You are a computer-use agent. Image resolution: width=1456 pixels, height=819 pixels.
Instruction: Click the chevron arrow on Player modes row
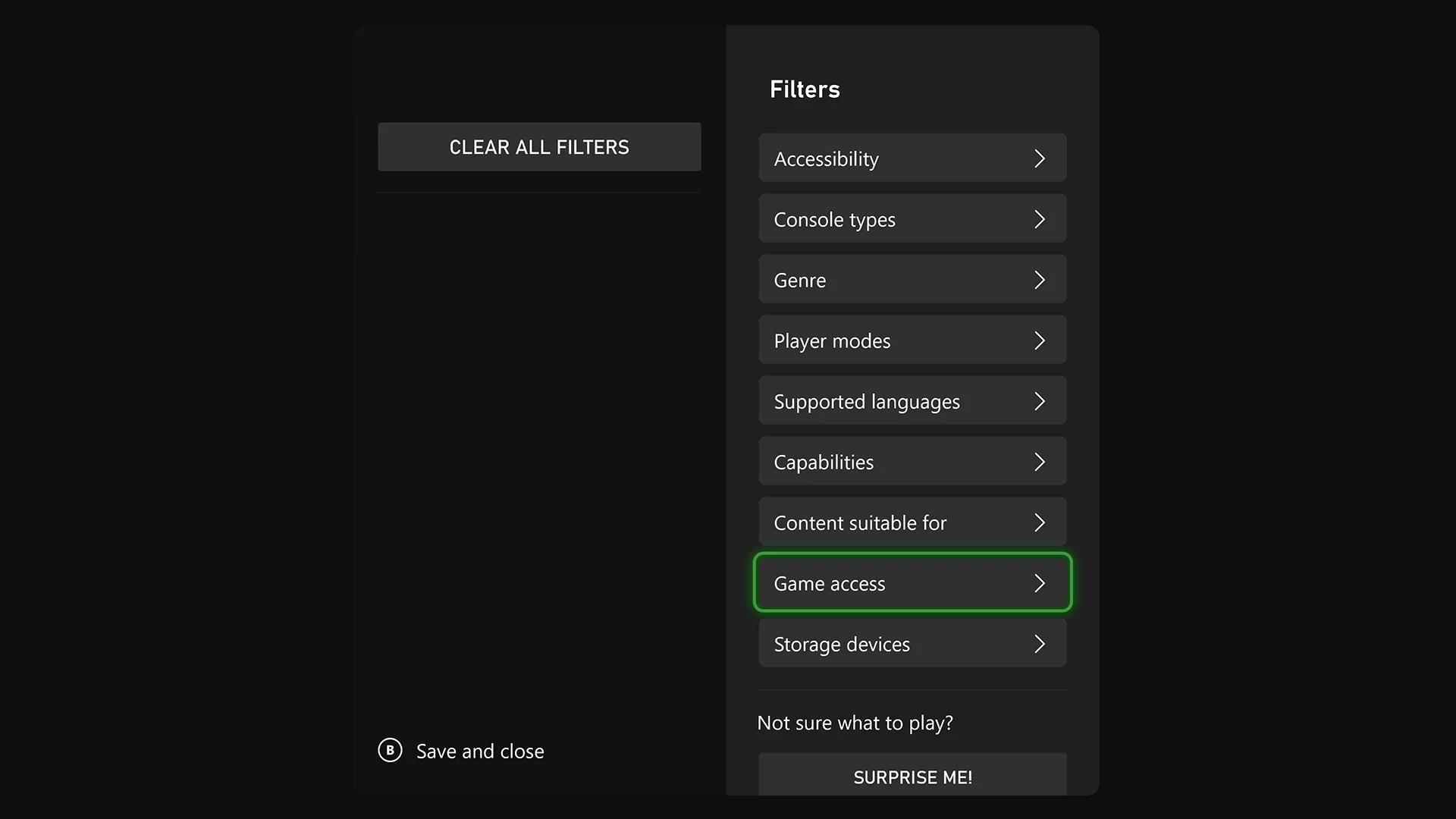(1040, 340)
